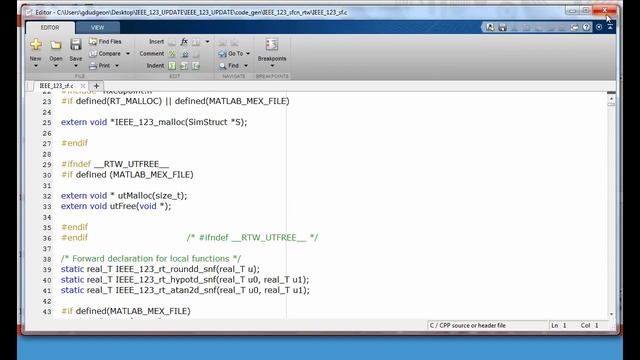
Task: Click the insert section icon left of fx
Action: [x=172, y=42]
